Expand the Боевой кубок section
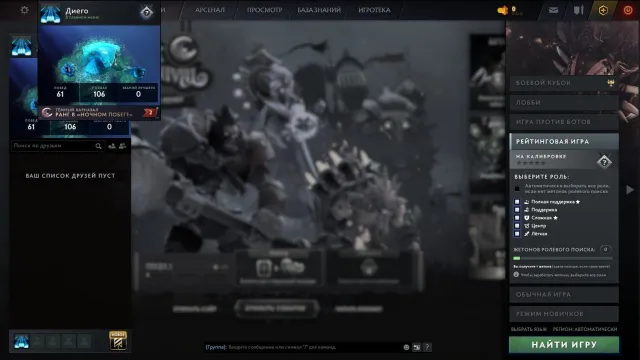Image resolution: width=640 pixels, height=360 pixels. [564, 83]
